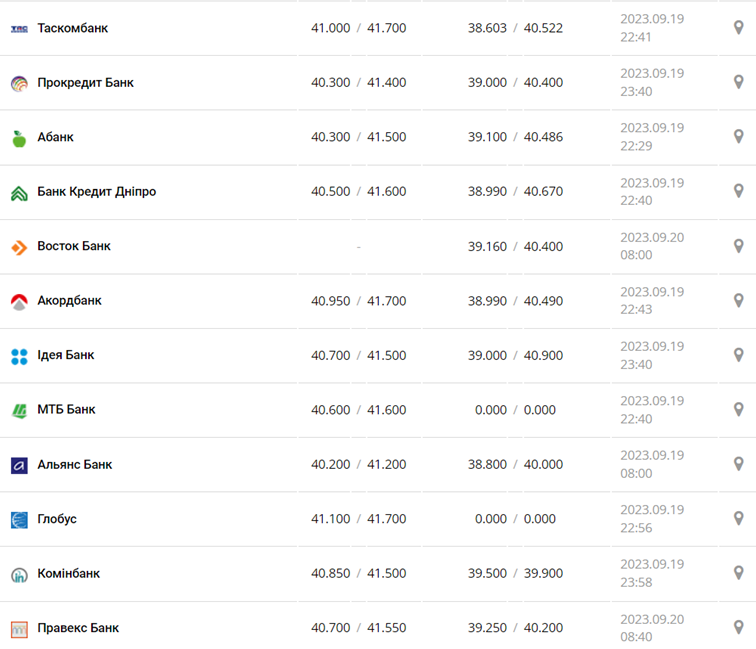Click Акордбанк rate 38.990 / 40.490

515,301
